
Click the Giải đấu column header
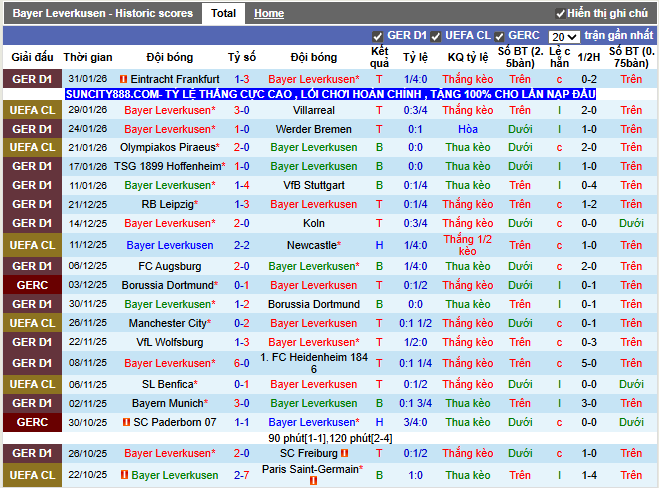(32, 57)
